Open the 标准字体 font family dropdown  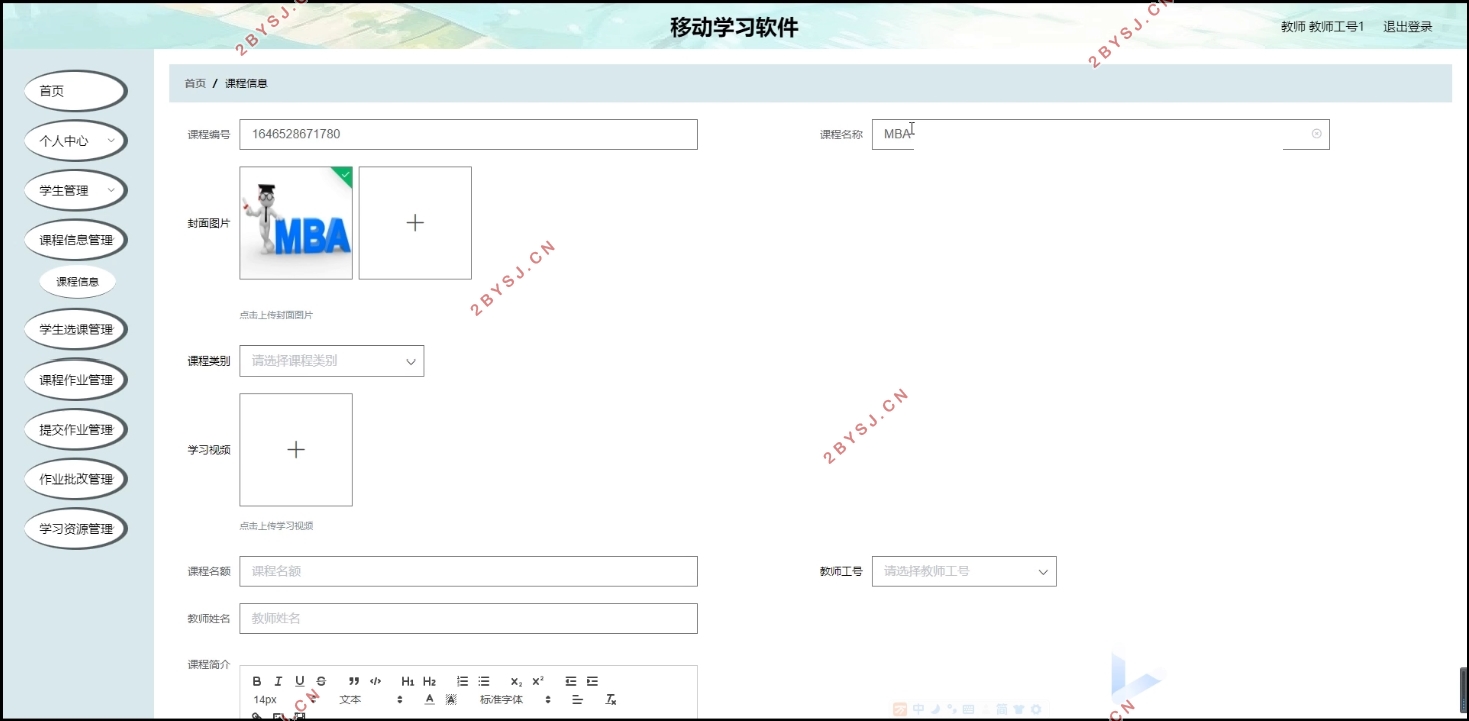(516, 699)
